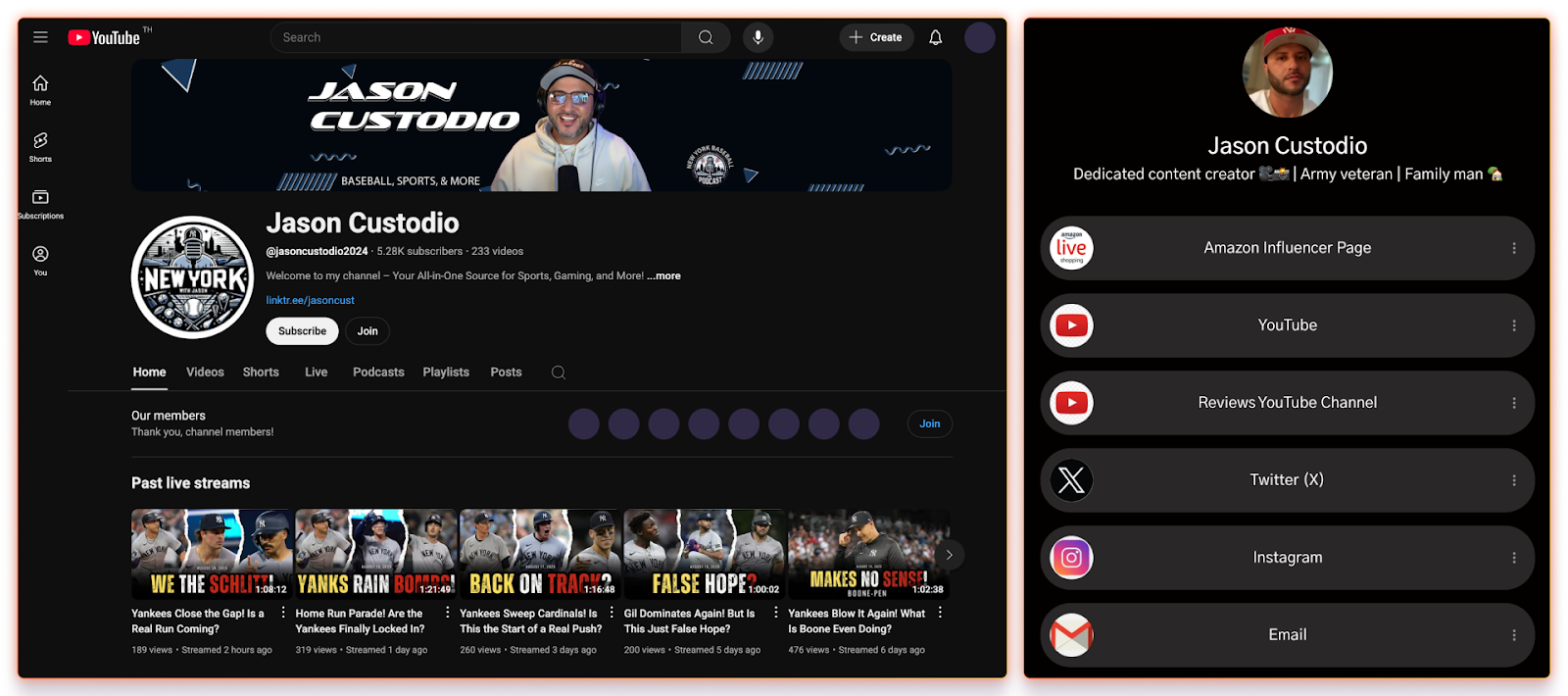Click Join in Our members section
Screen dimensions: 1568x696
929,423
